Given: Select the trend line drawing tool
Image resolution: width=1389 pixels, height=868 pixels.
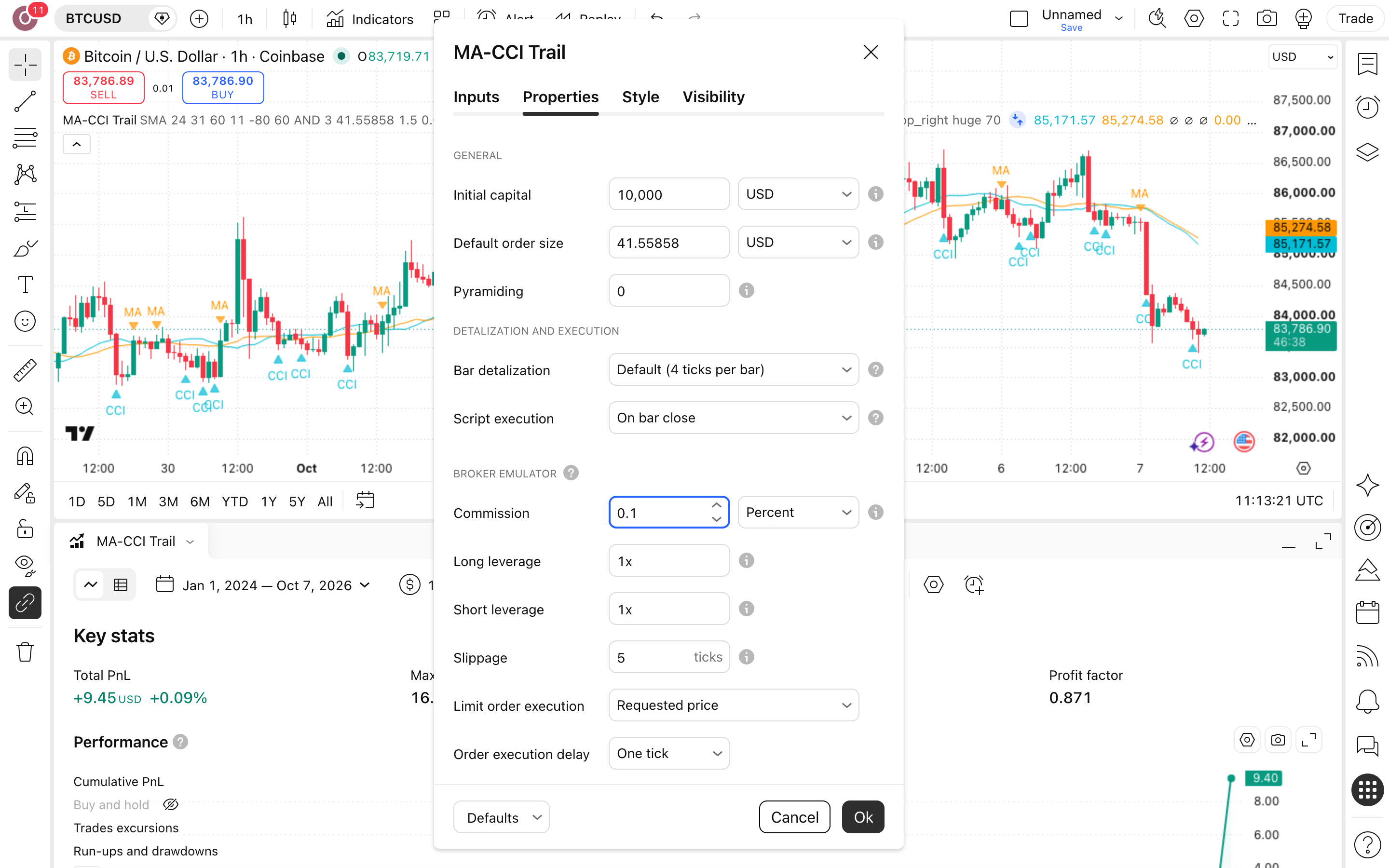Looking at the screenshot, I should (25, 102).
